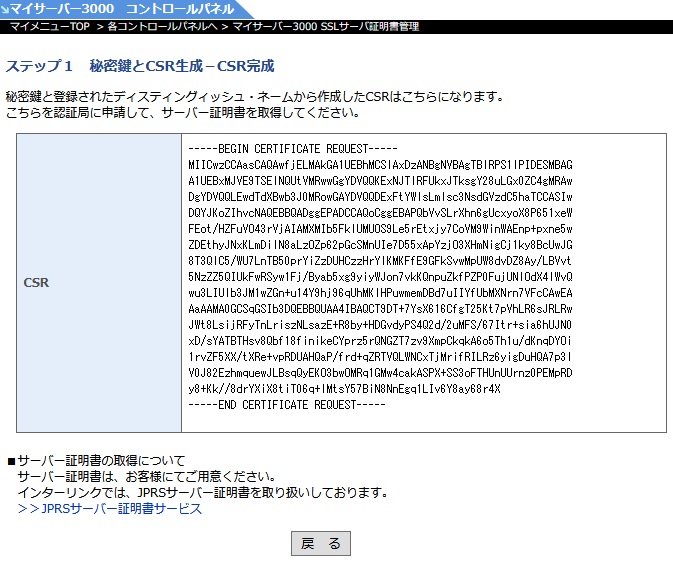Click the blue slanted header corner icon
Screen dimensions: 673x564
pos(4,8)
